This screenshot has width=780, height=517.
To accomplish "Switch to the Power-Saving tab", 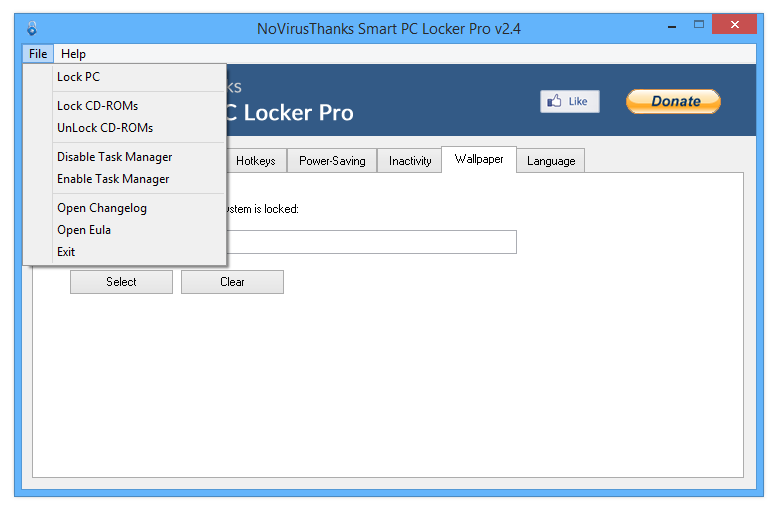I will [332, 161].
